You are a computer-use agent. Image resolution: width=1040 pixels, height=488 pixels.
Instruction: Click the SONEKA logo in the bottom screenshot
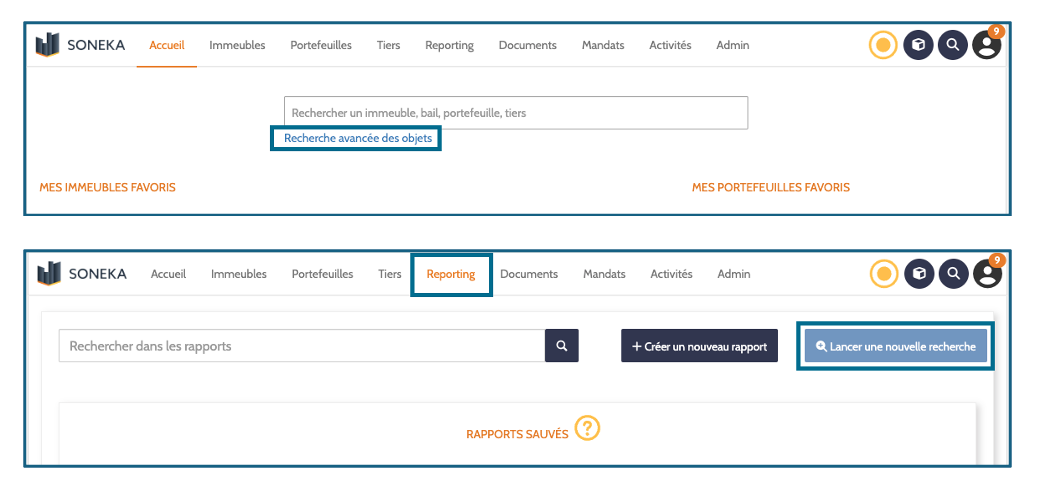click(x=82, y=274)
